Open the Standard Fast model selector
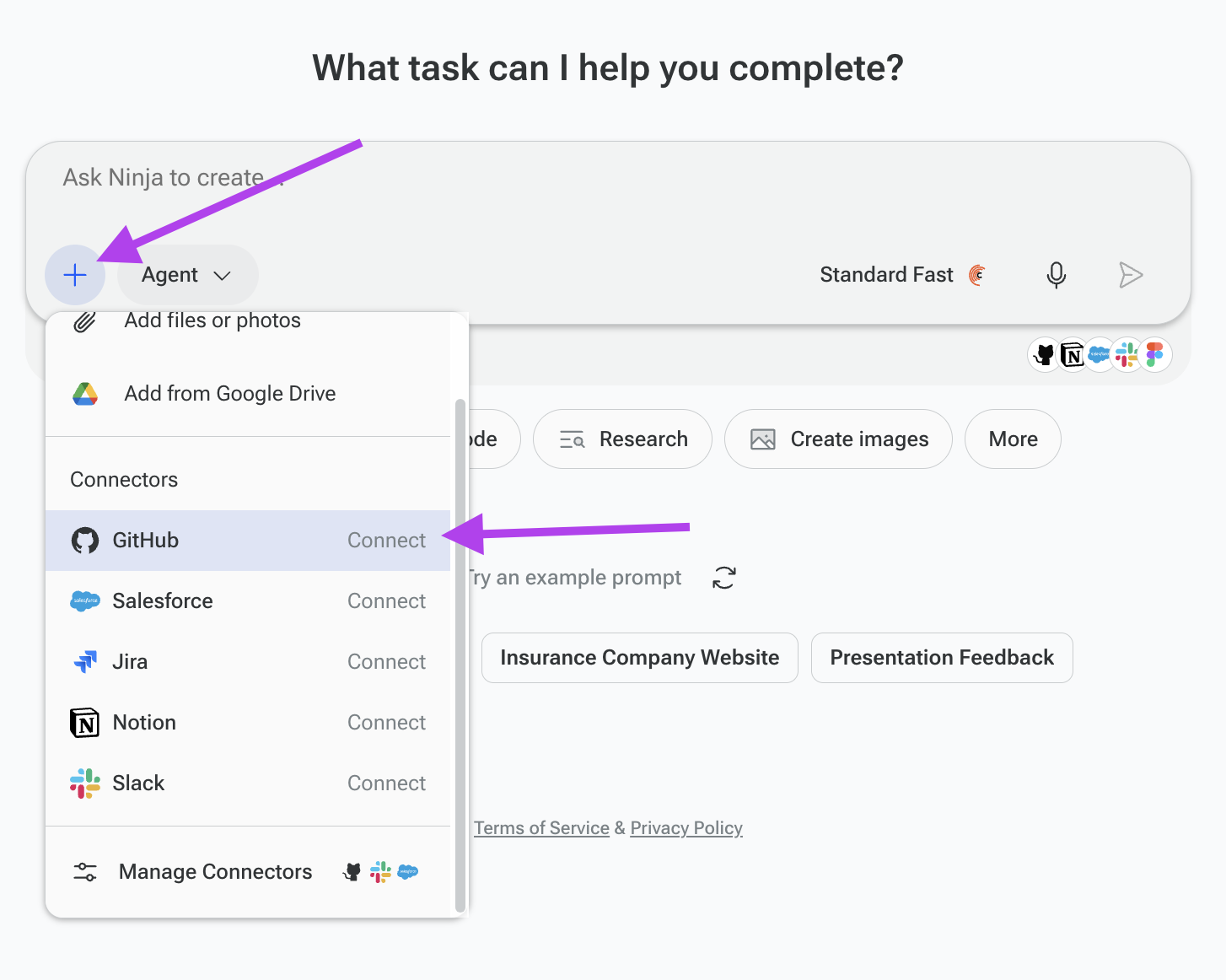 [902, 275]
